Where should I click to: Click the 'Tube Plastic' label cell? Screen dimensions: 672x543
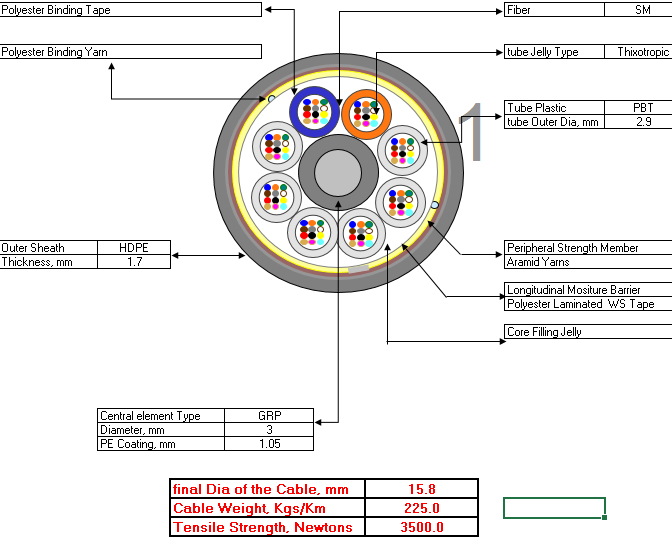[554, 108]
